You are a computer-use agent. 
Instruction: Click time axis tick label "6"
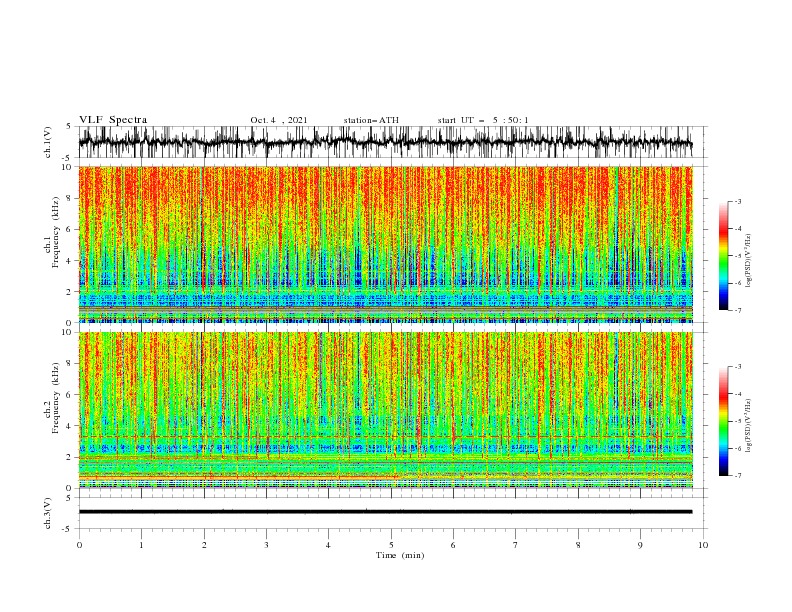[453, 545]
